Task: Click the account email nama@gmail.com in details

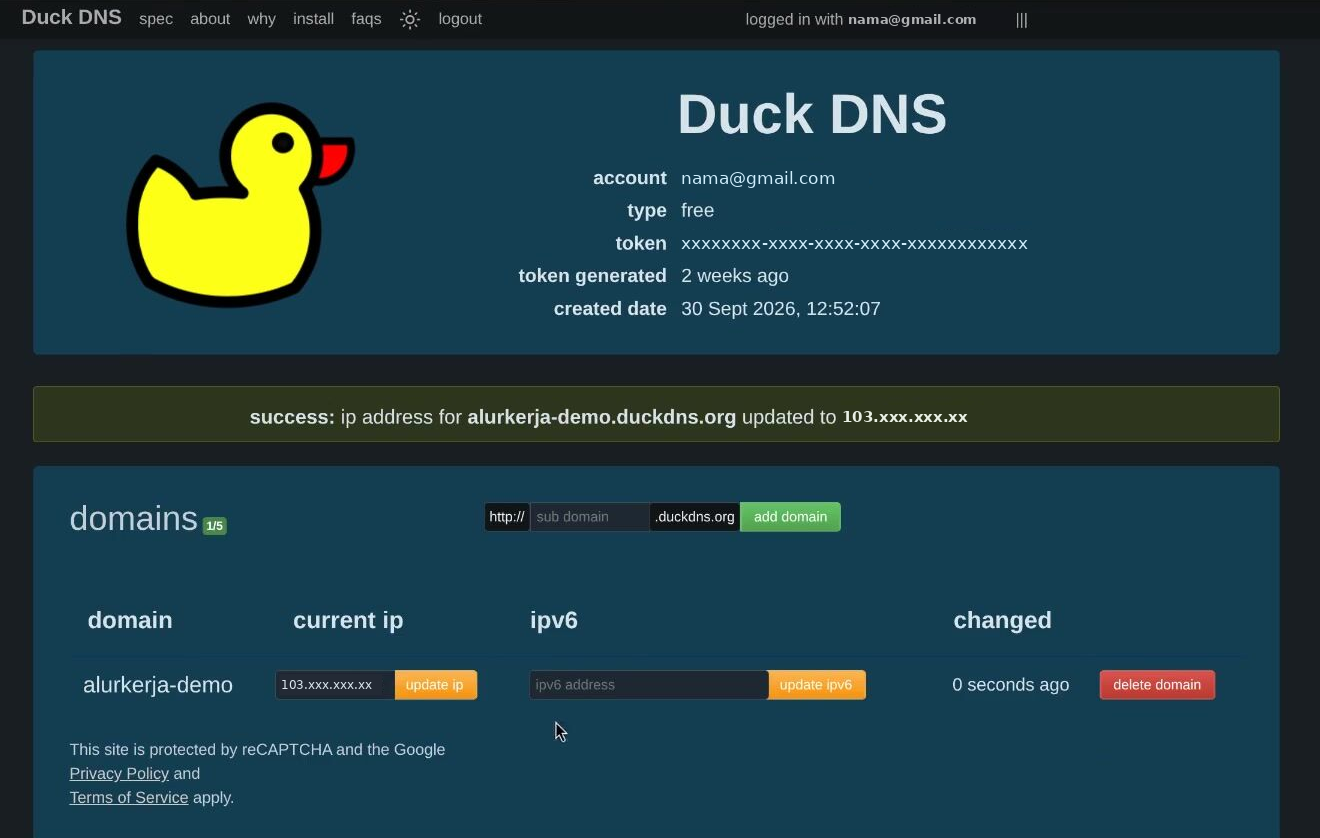Action: point(758,178)
